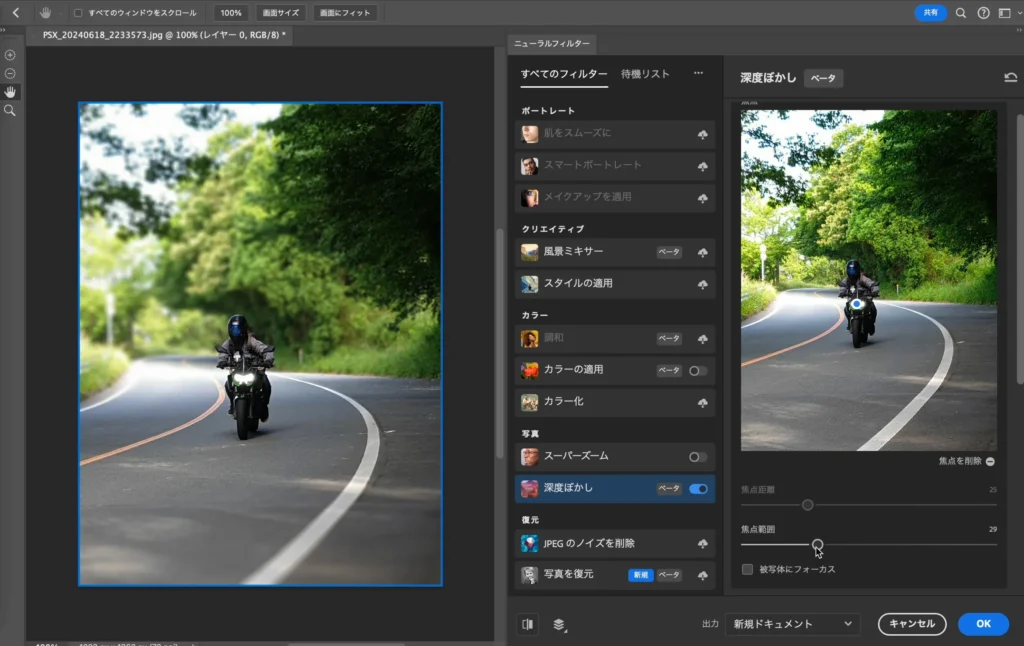This screenshot has height=646, width=1024.
Task: Enable すべてのウィンドウをスクロール checkbox
Action: point(79,13)
